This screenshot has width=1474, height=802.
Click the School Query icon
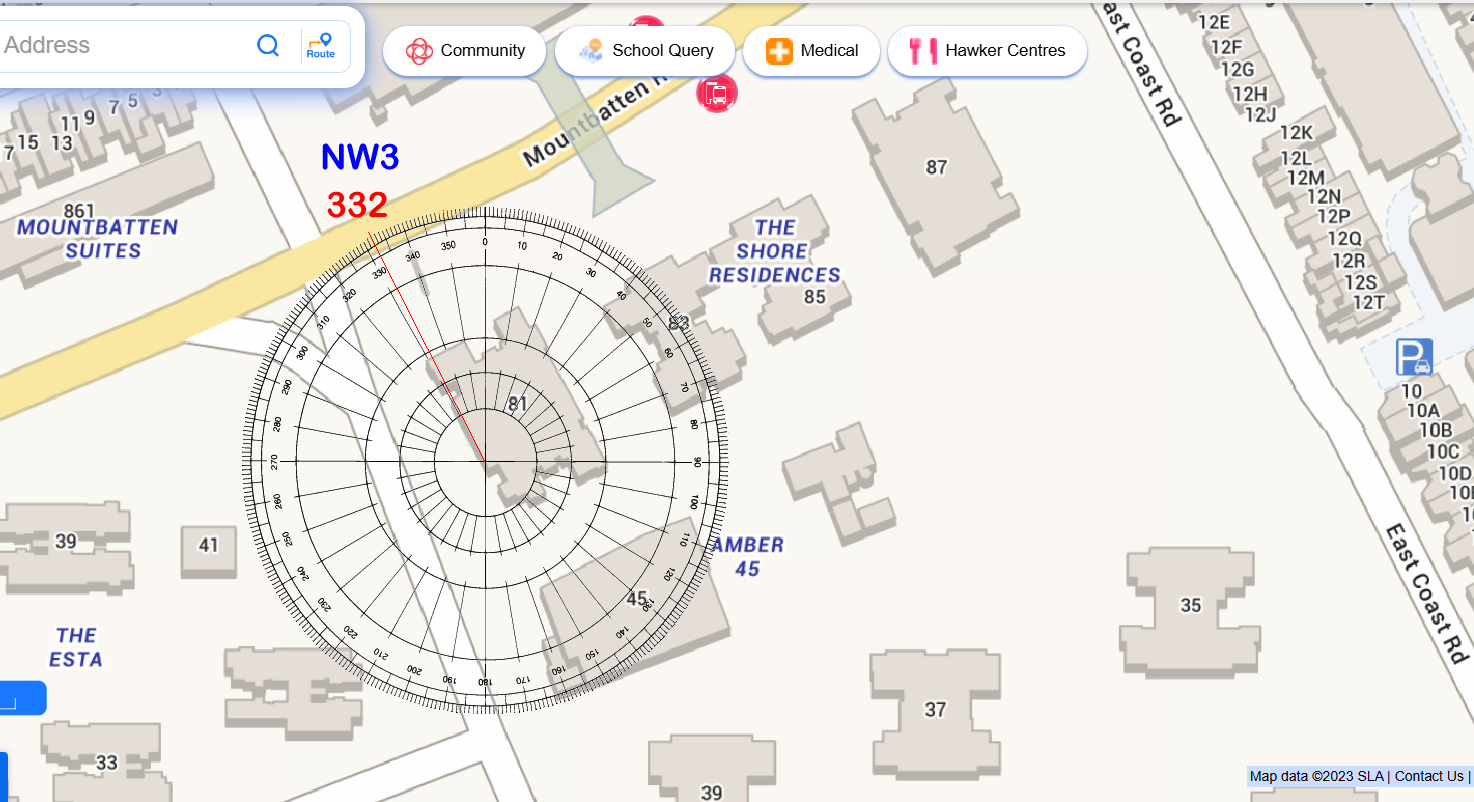[x=591, y=51]
